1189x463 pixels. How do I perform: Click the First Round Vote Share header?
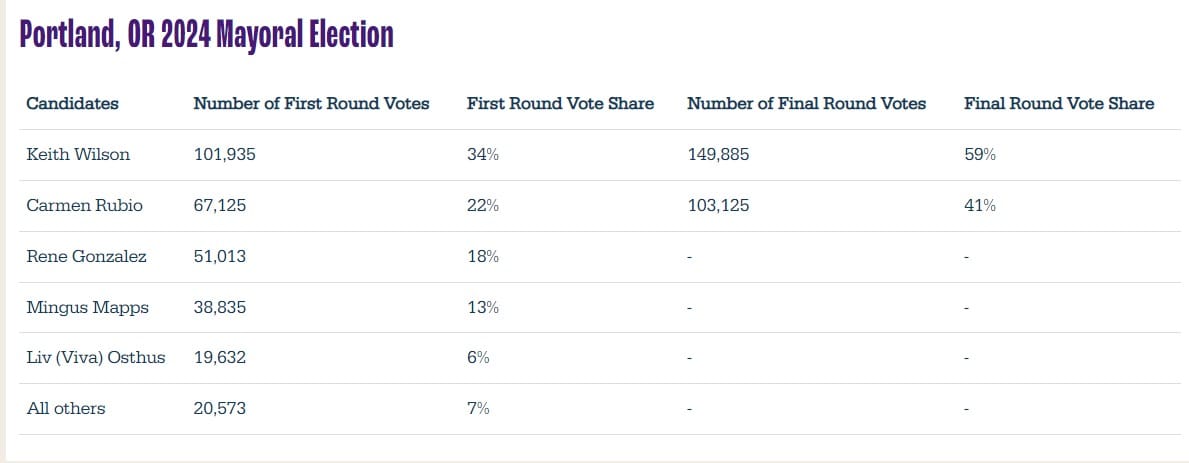point(560,104)
